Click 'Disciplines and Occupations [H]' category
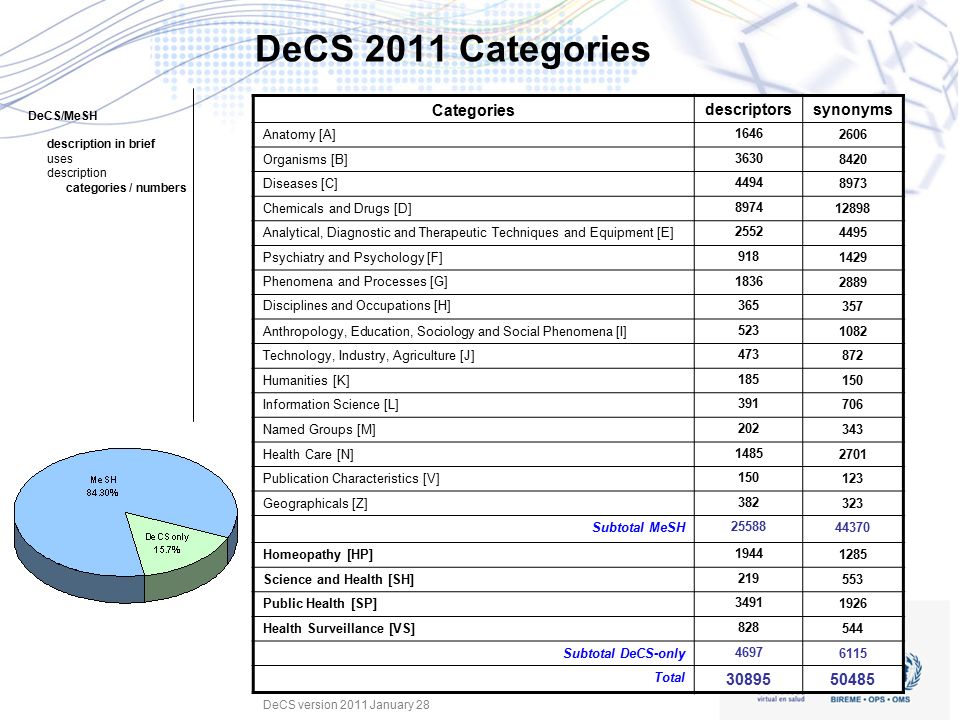This screenshot has height=720, width=960. tap(356, 306)
